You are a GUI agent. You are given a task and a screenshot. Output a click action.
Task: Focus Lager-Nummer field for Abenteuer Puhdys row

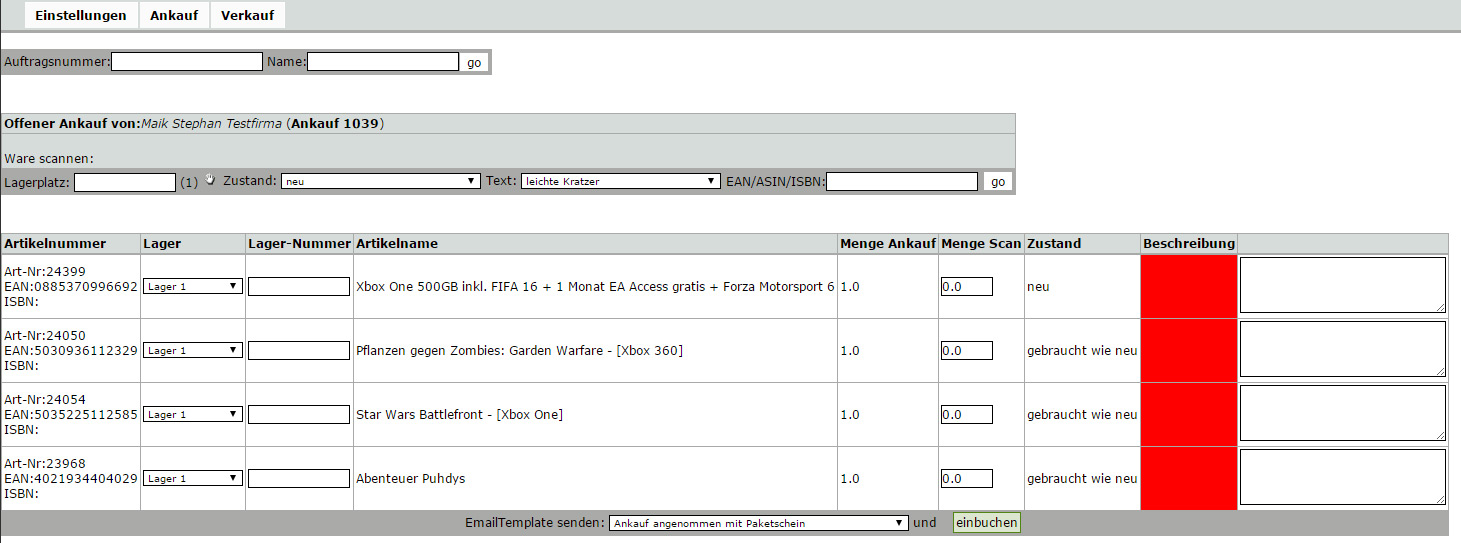pyautogui.click(x=299, y=478)
